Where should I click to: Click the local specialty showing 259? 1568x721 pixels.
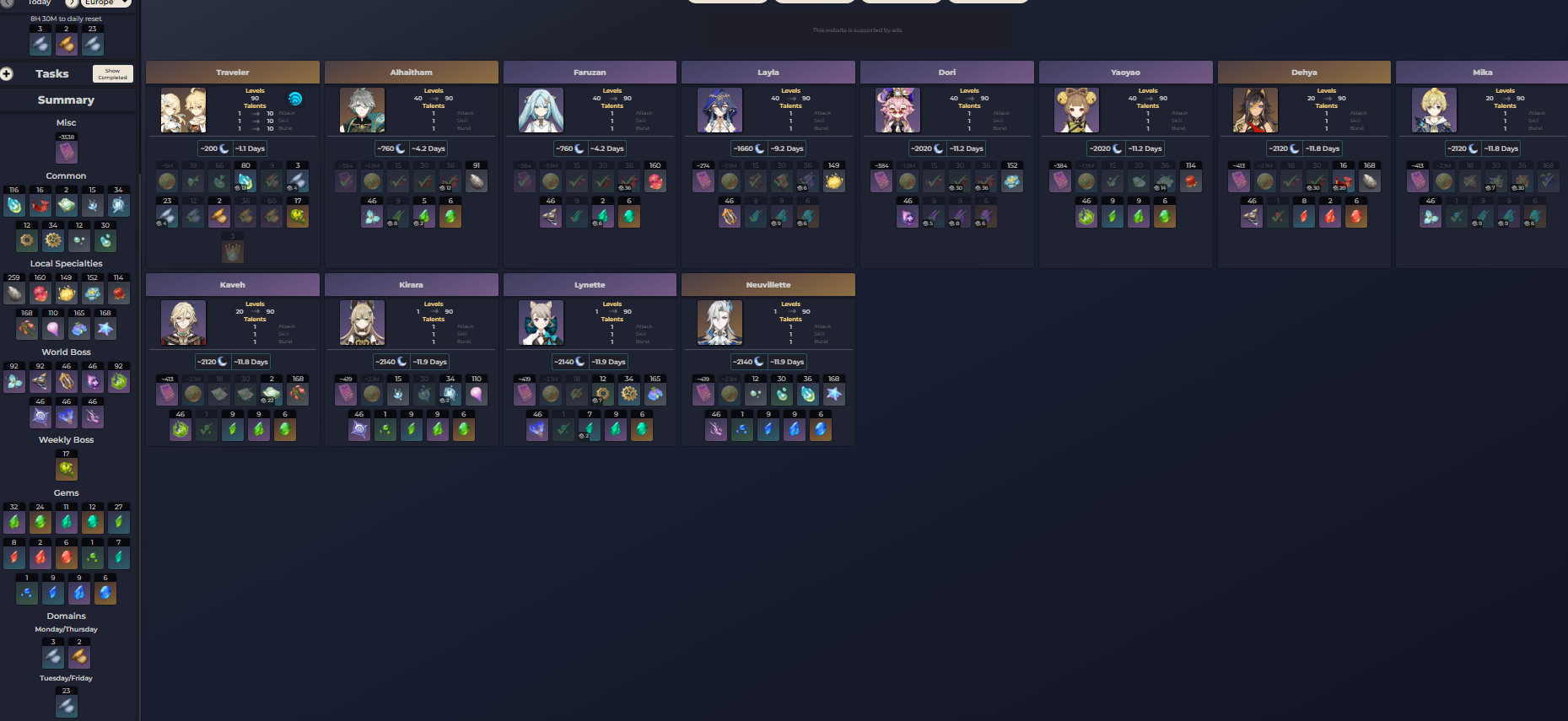coord(14,289)
